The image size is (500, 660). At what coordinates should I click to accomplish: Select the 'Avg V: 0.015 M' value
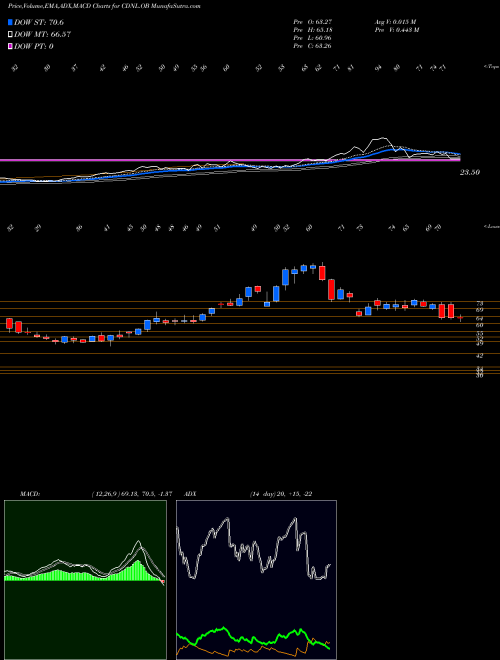click(395, 22)
